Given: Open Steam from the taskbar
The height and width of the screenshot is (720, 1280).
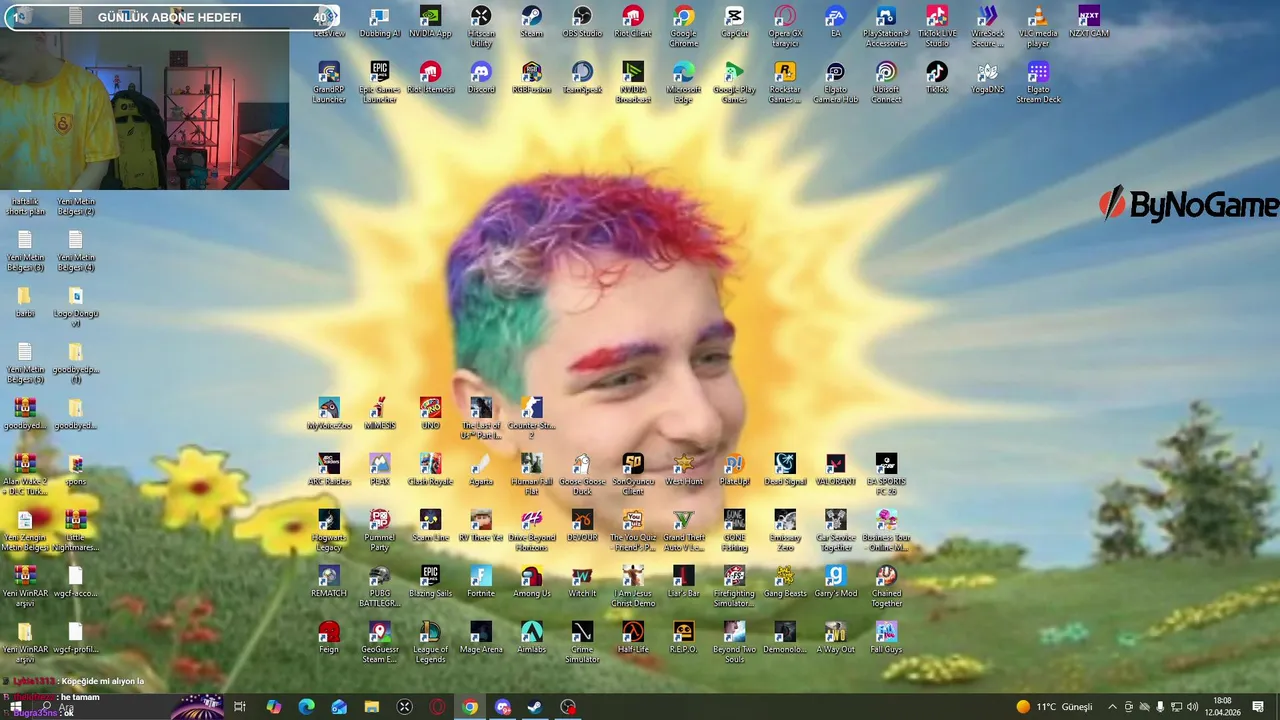Looking at the screenshot, I should pos(535,707).
